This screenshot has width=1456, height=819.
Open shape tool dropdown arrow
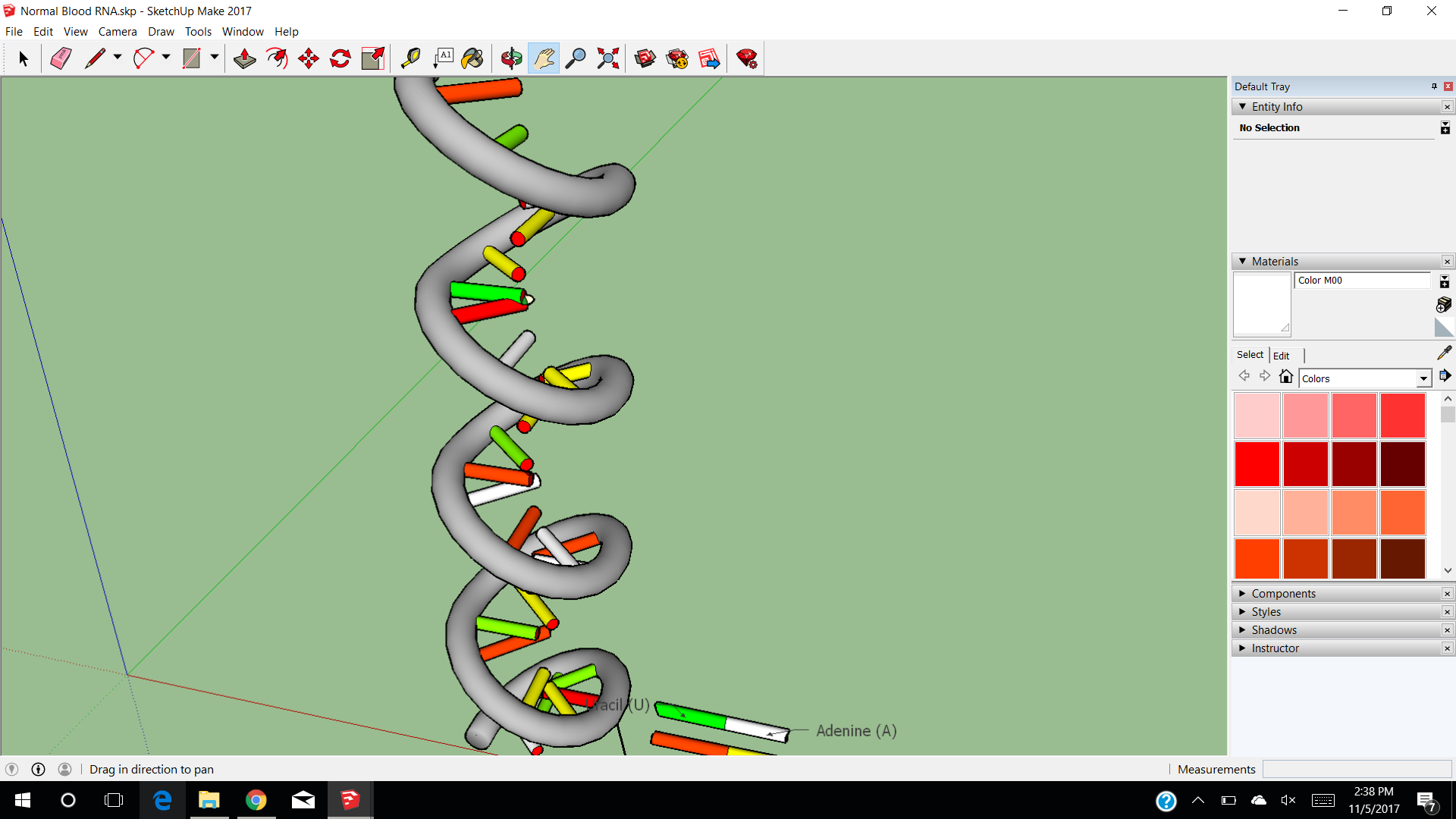(215, 58)
